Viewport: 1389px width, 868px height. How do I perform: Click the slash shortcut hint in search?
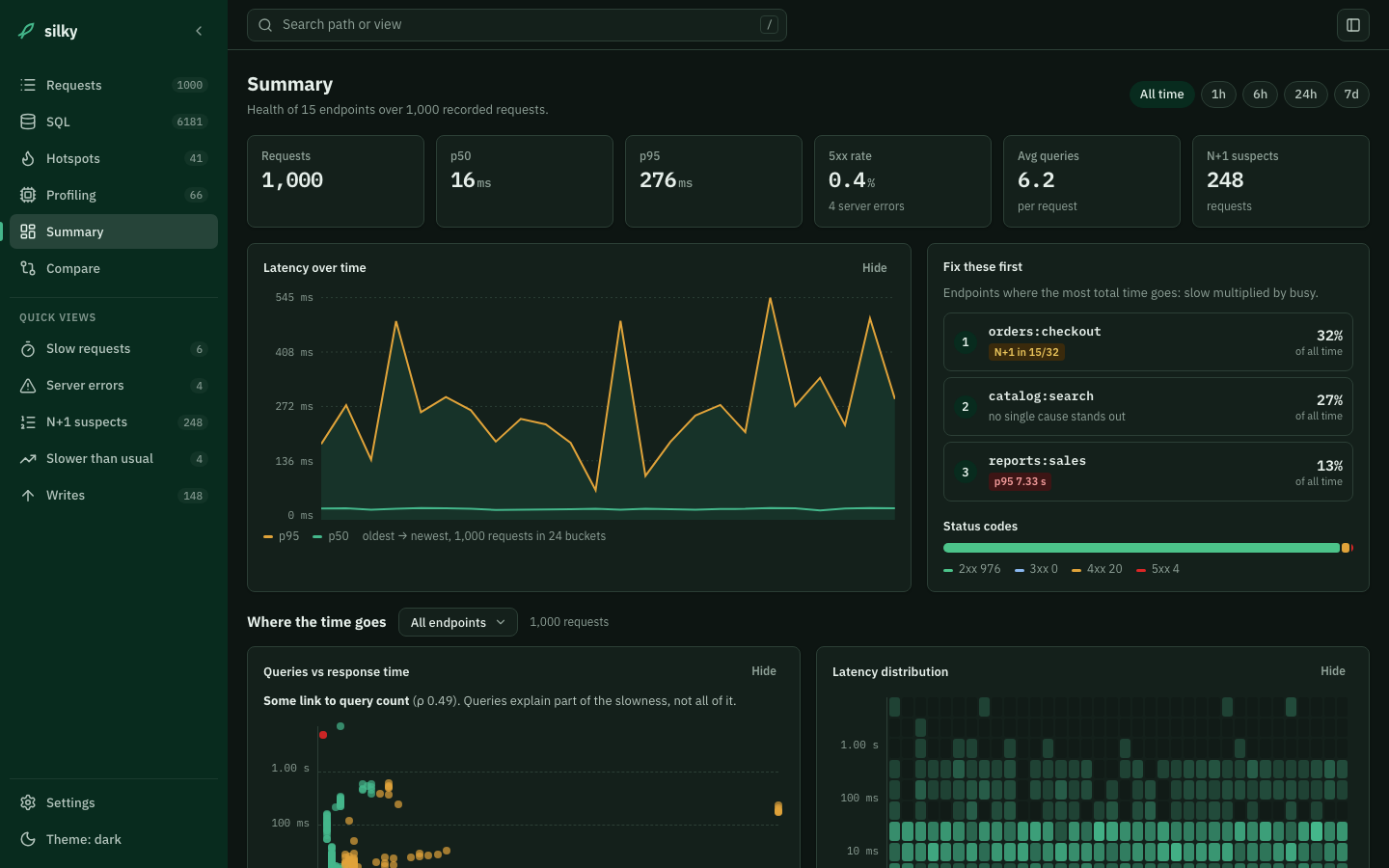click(769, 25)
